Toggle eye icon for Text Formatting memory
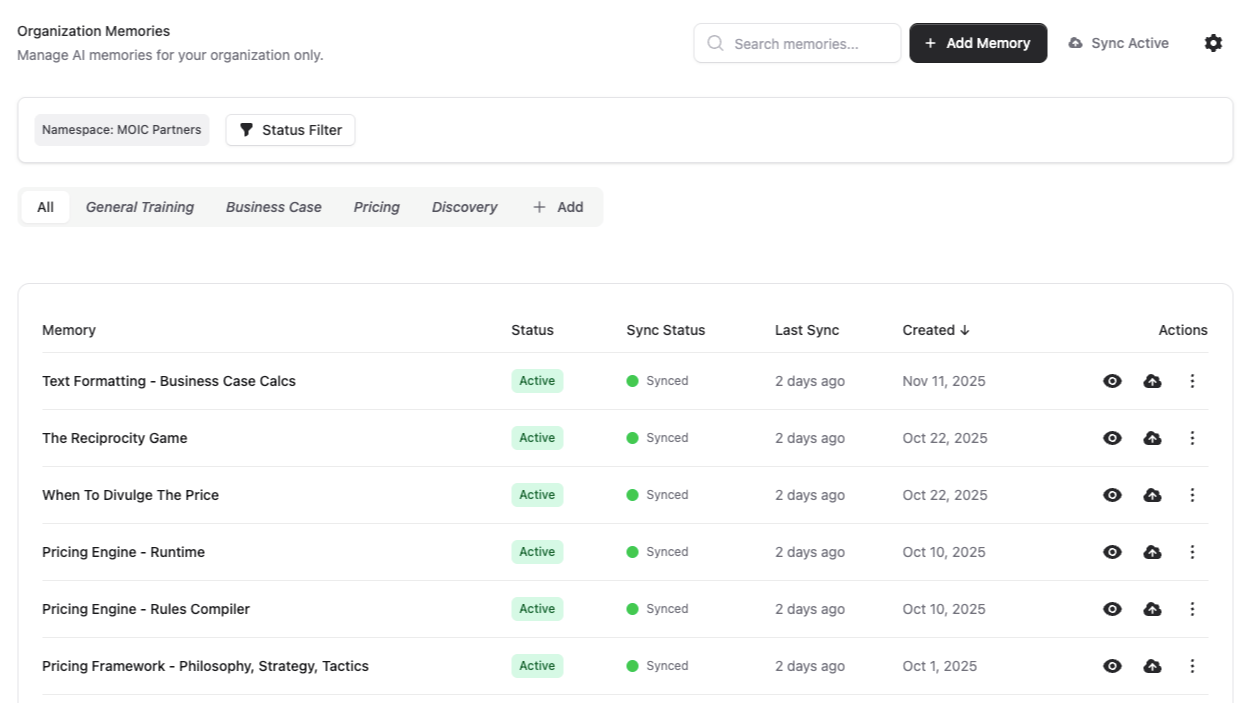1251x703 pixels. point(1112,381)
